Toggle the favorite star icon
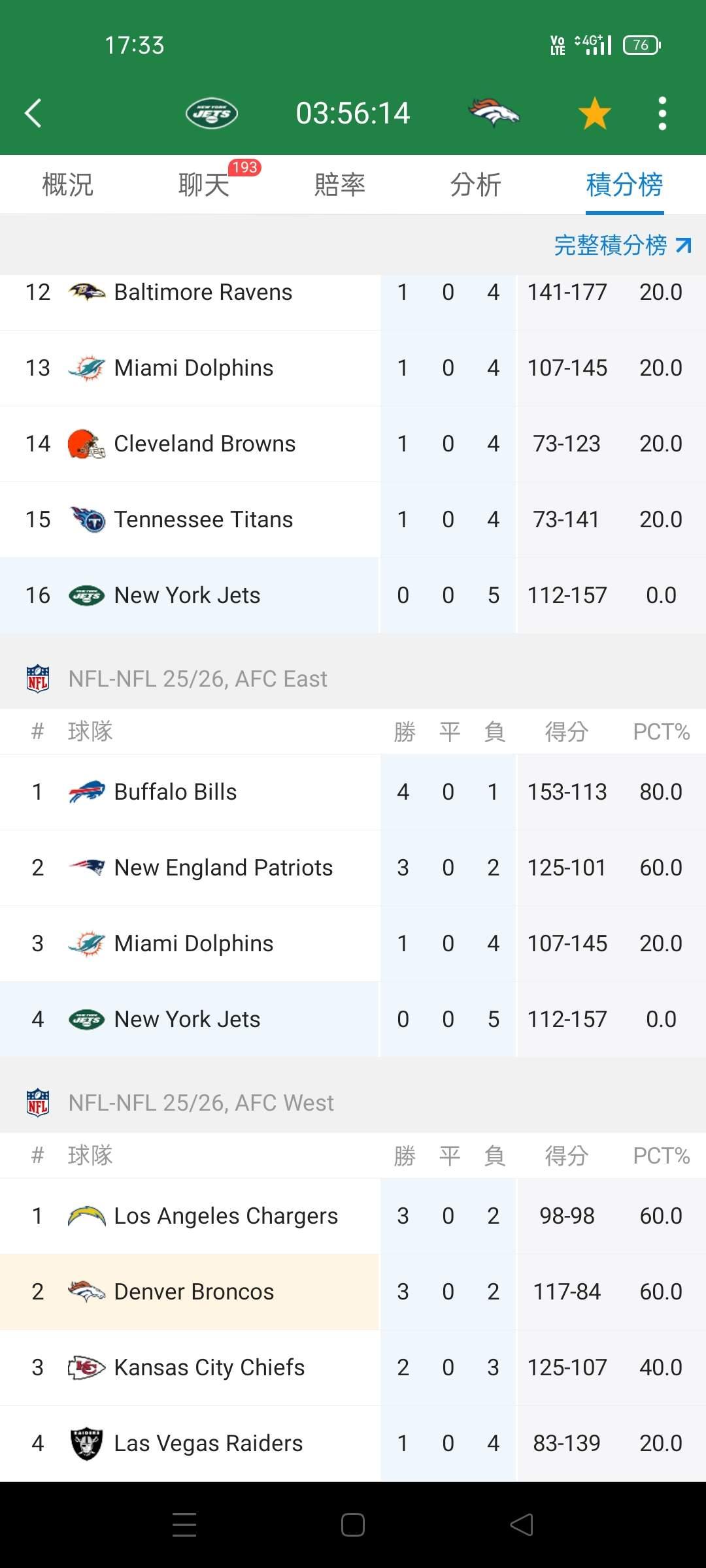This screenshot has height=1568, width=706. pyautogui.click(x=594, y=113)
